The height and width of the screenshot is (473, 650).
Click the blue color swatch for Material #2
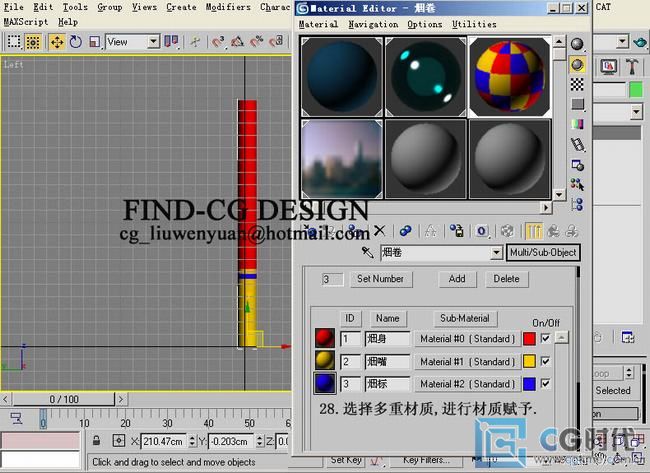[x=529, y=384]
